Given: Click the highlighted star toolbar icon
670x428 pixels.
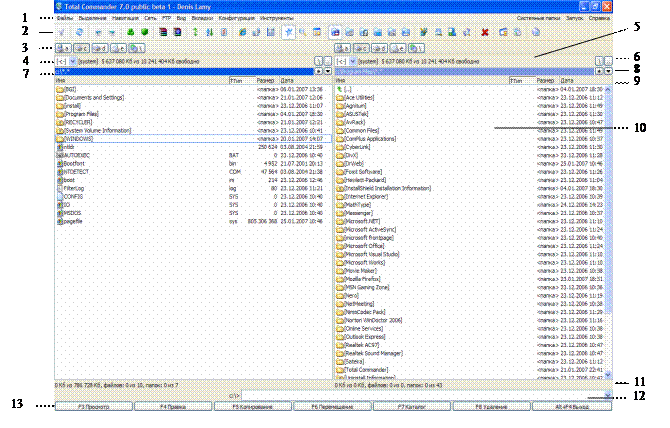Looking at the screenshot, I should tap(288, 32).
